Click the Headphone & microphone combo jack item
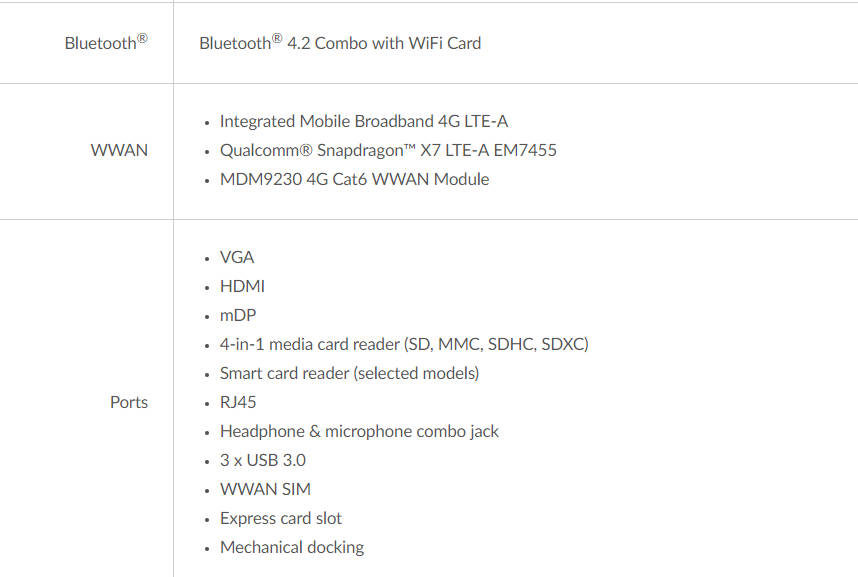The height and width of the screenshot is (577, 858). (x=359, y=431)
